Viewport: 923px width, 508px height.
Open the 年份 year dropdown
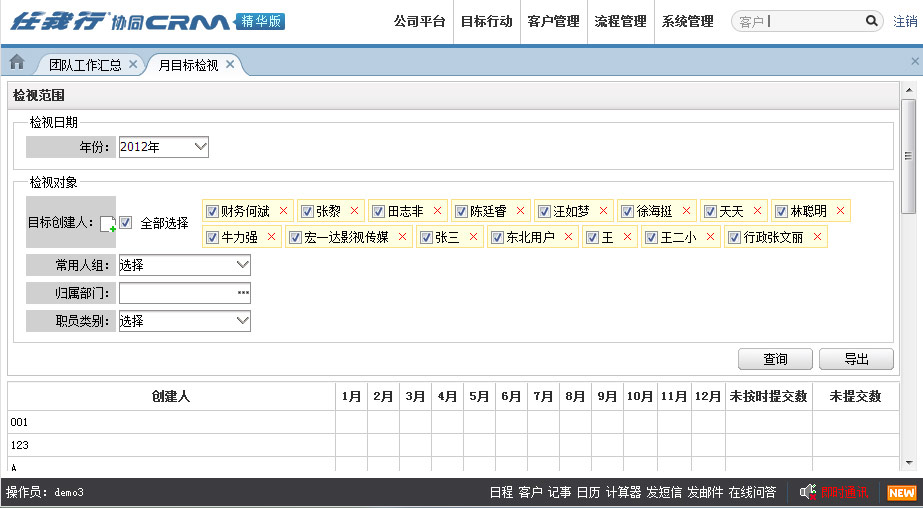pyautogui.click(x=163, y=147)
